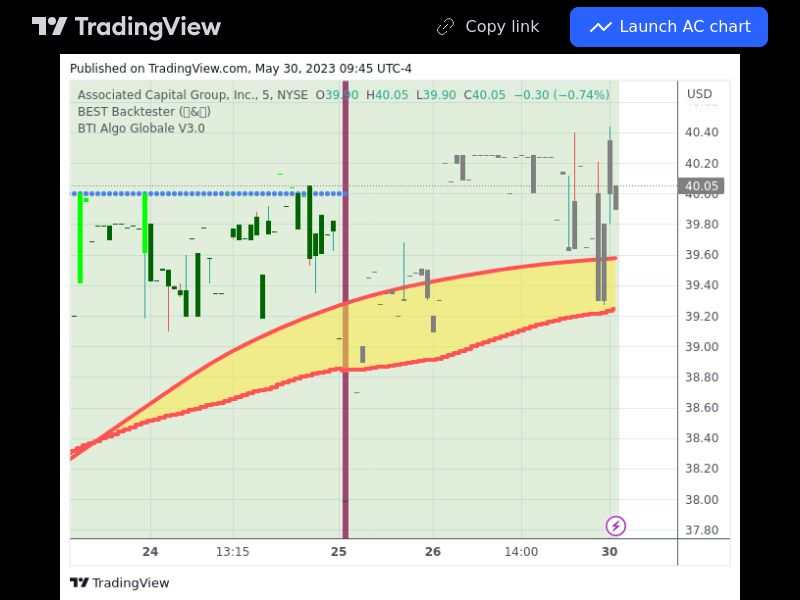Click the TradingView logo in header
Viewport: 800px width, 600px height.
(x=126, y=27)
